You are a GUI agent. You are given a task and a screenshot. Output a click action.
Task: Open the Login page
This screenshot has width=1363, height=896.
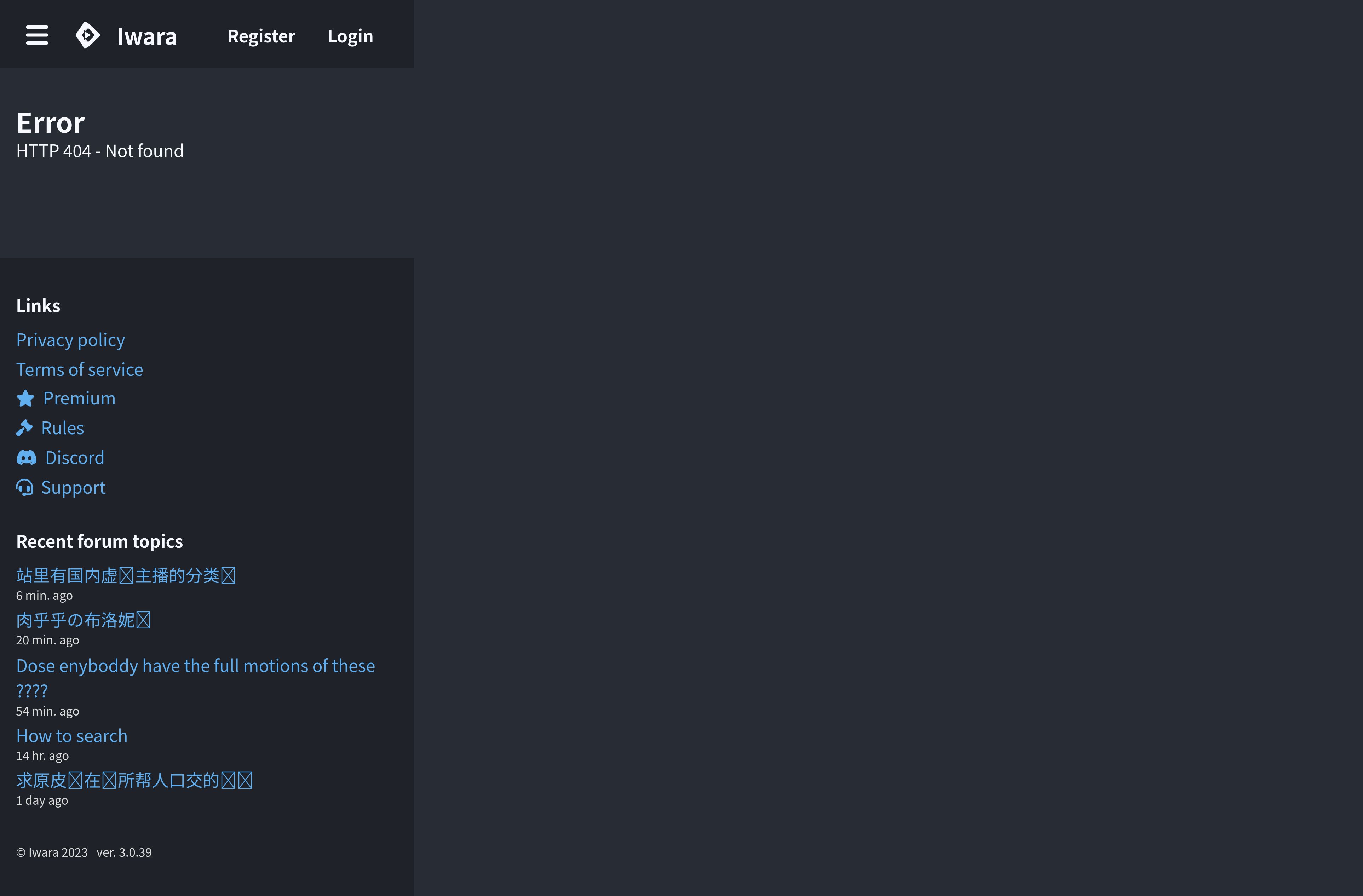click(x=350, y=36)
